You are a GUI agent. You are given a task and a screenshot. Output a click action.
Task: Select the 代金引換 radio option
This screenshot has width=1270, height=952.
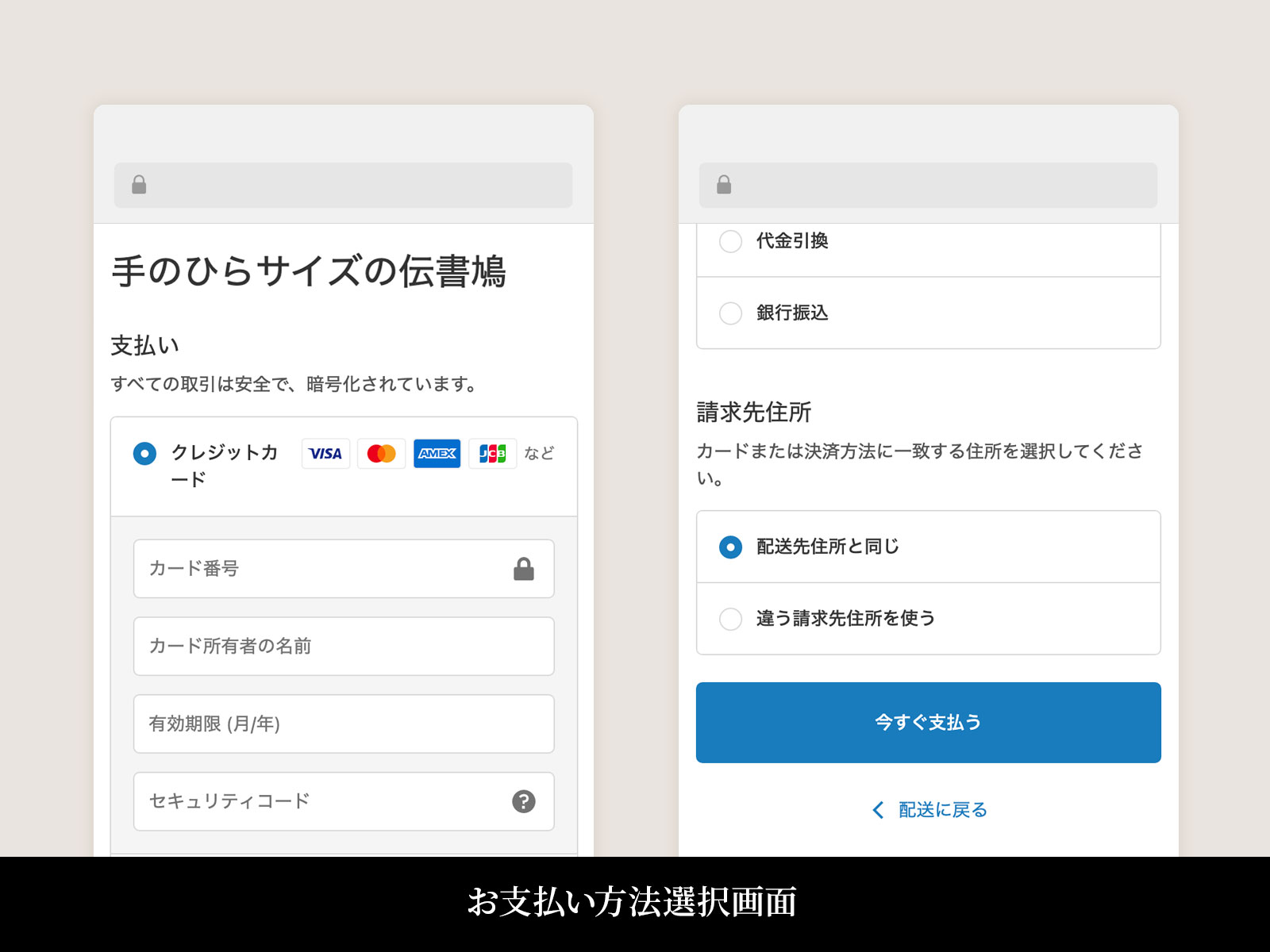[730, 241]
